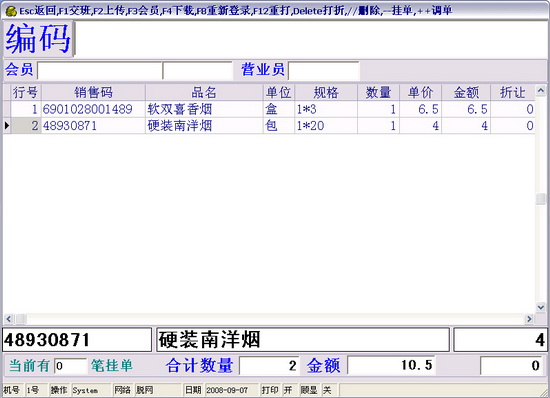This screenshot has width=550, height=398.
Task: Click the 6.5 unit price cell in row 1
Action: (x=420, y=109)
